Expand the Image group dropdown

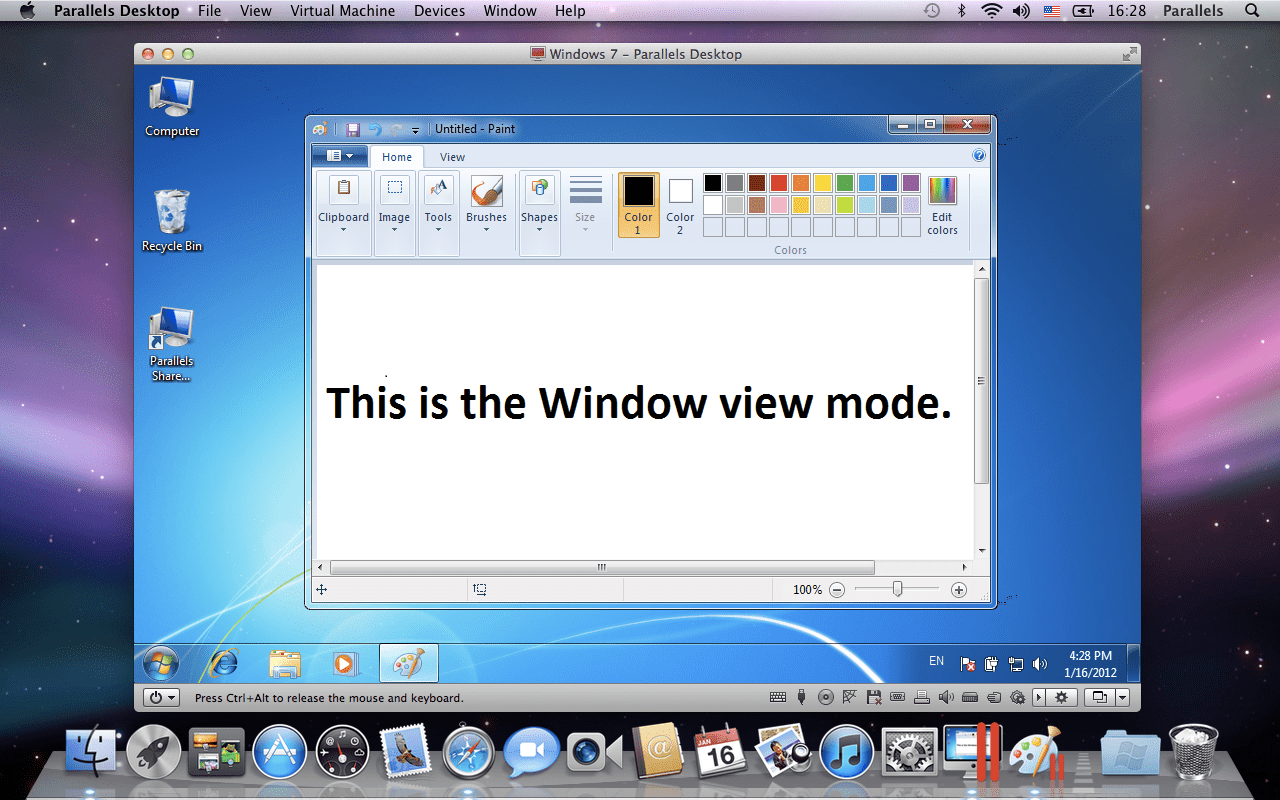click(x=394, y=214)
